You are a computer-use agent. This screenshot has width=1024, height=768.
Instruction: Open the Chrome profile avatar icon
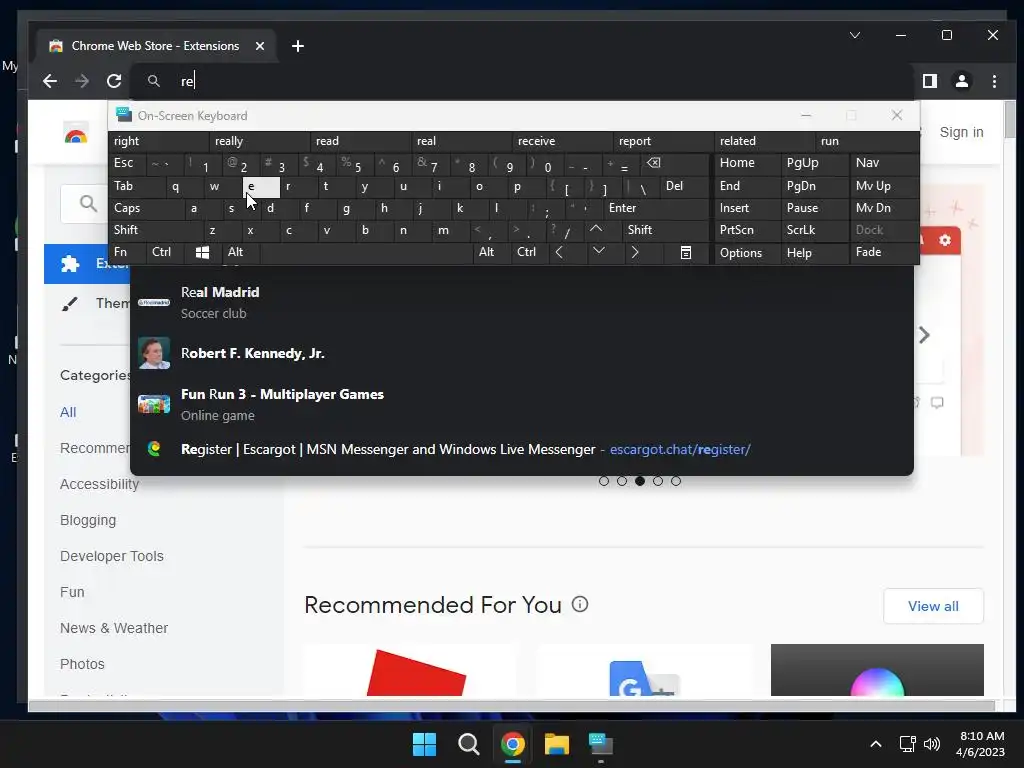pyautogui.click(x=962, y=81)
